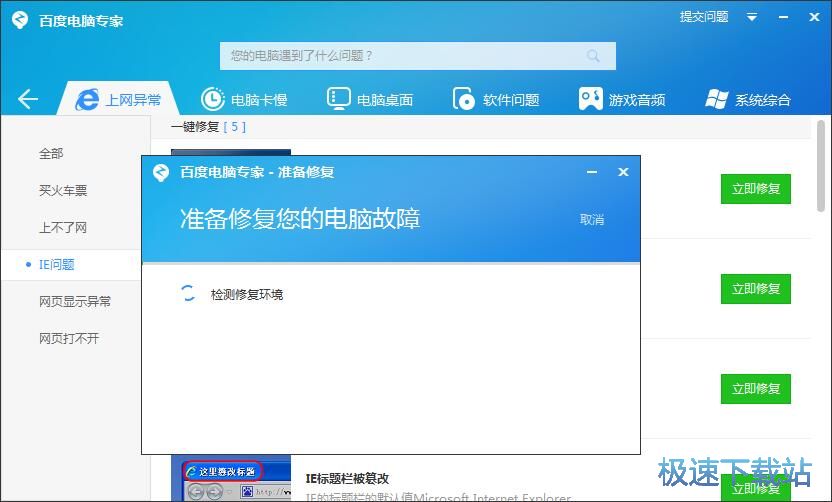The width and height of the screenshot is (832, 502).
Task: Open the IE标题栏被篡改 thumbnail
Action: [x=231, y=479]
